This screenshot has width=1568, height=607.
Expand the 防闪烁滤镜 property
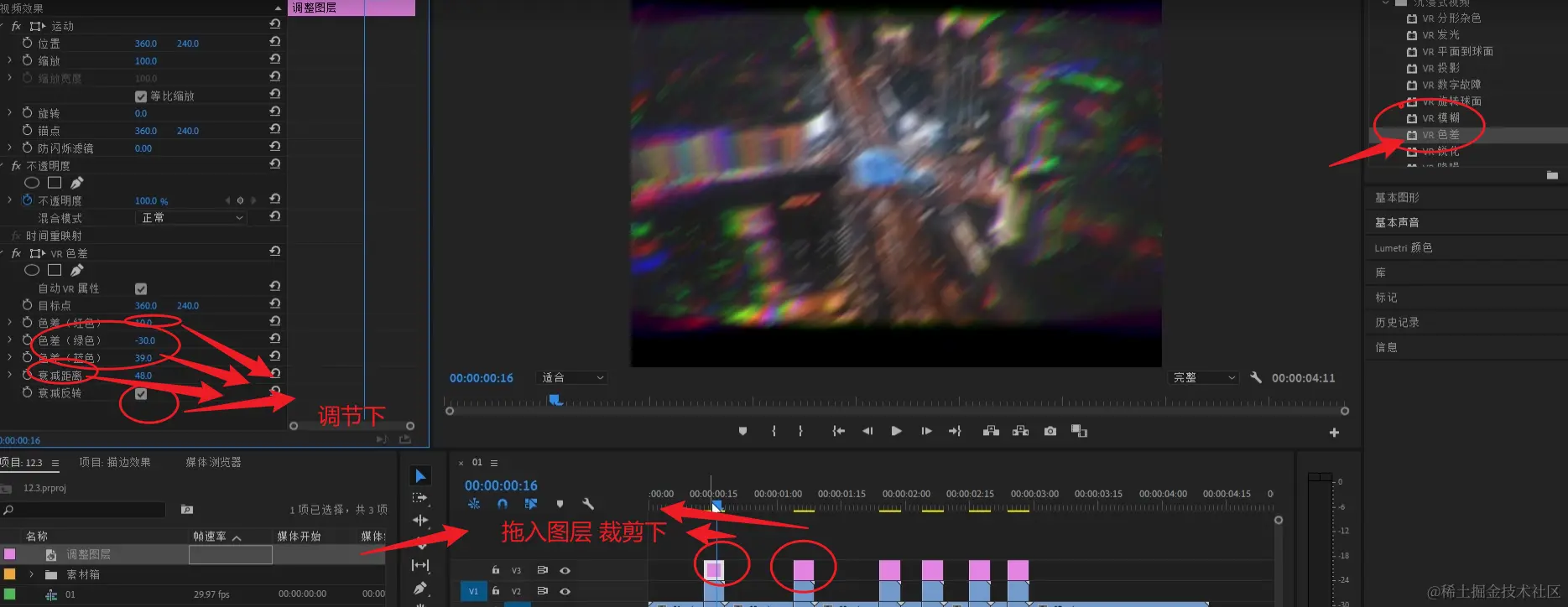[x=10, y=148]
